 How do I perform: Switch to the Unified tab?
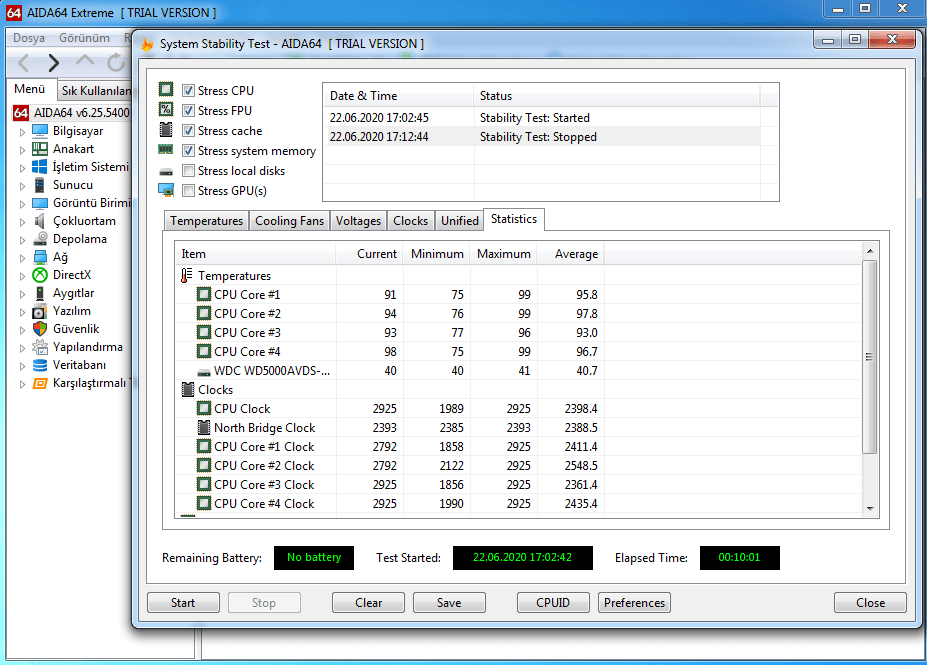[459, 220]
